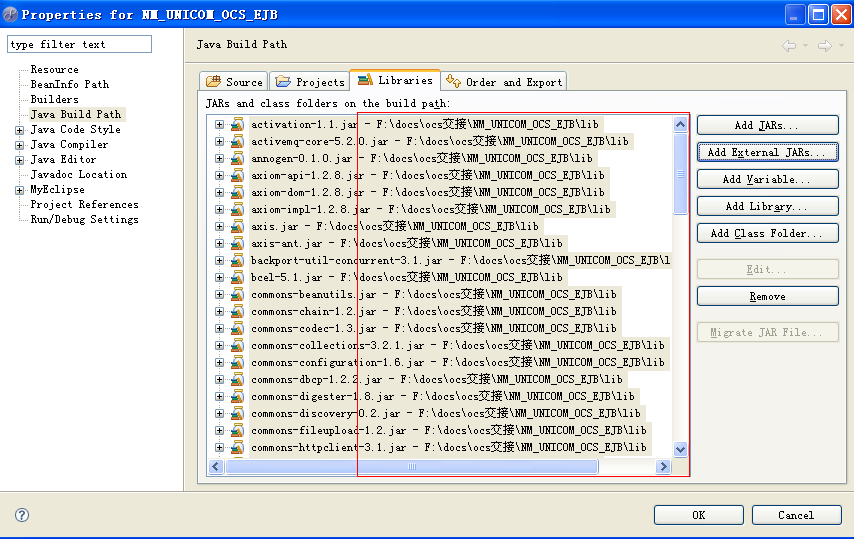
Task: Click the horizontal scroll right arrow
Action: pos(663,467)
